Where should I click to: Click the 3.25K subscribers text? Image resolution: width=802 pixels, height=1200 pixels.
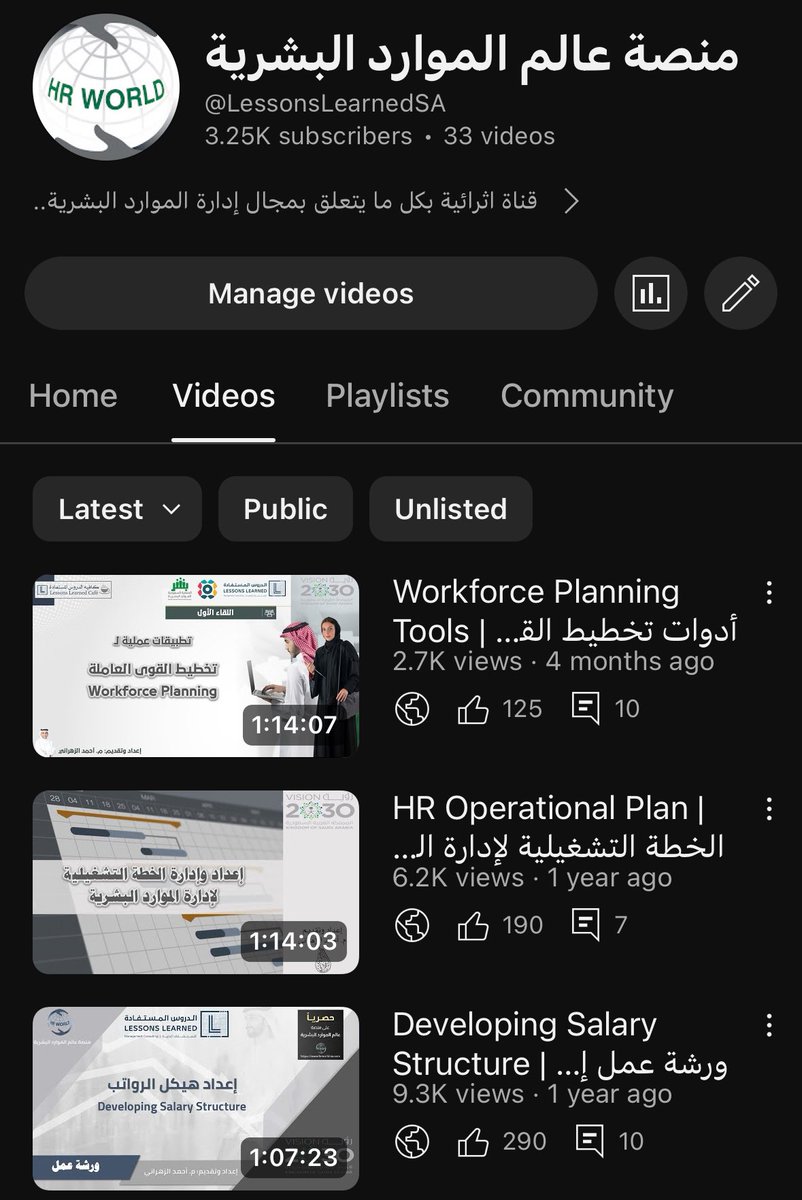pos(308,136)
